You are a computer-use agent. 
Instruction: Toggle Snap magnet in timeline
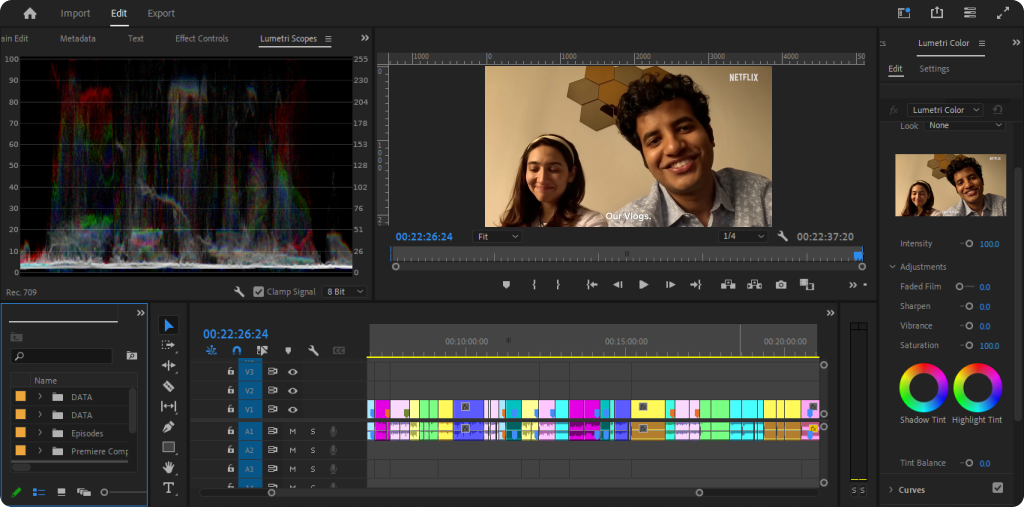[236, 351]
